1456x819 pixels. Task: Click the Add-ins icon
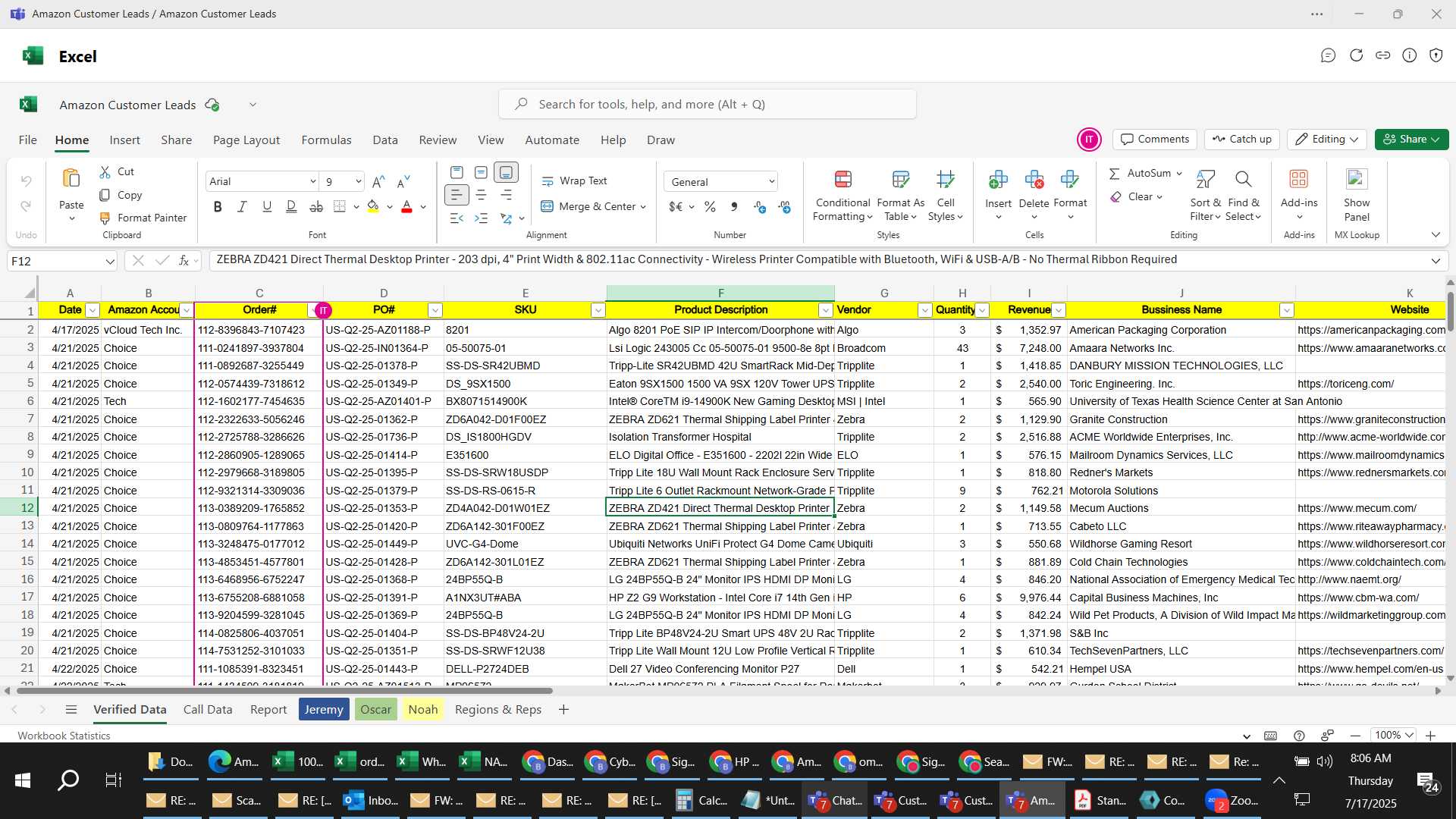[1299, 180]
